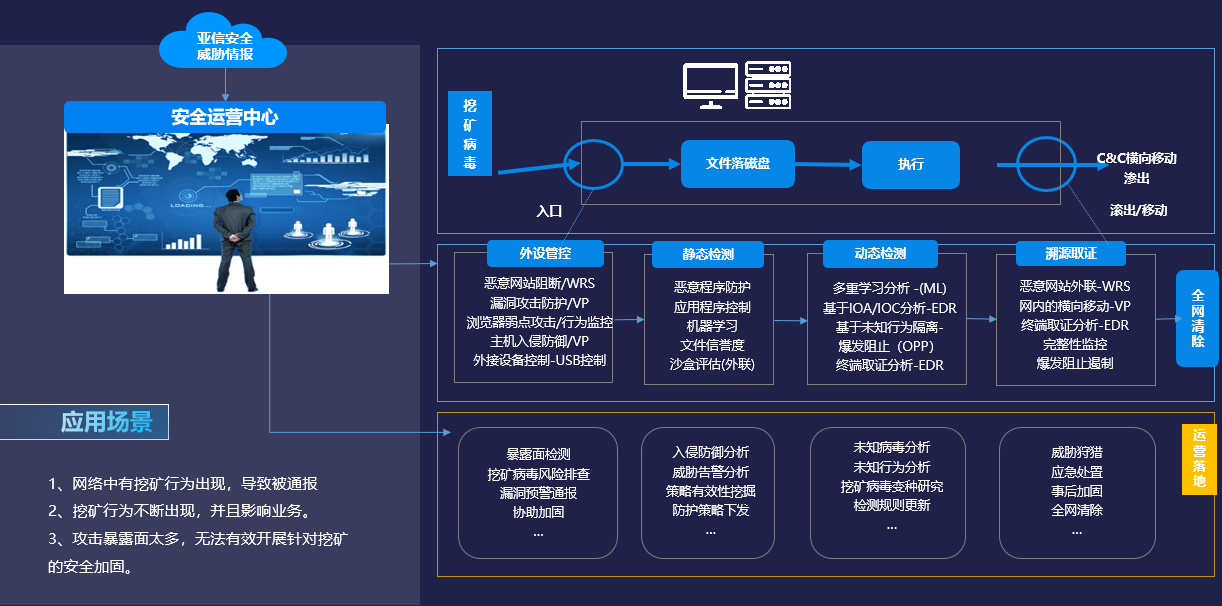1222x606 pixels.
Task: Select the 安全运营中心 title bar
Action: click(x=225, y=117)
